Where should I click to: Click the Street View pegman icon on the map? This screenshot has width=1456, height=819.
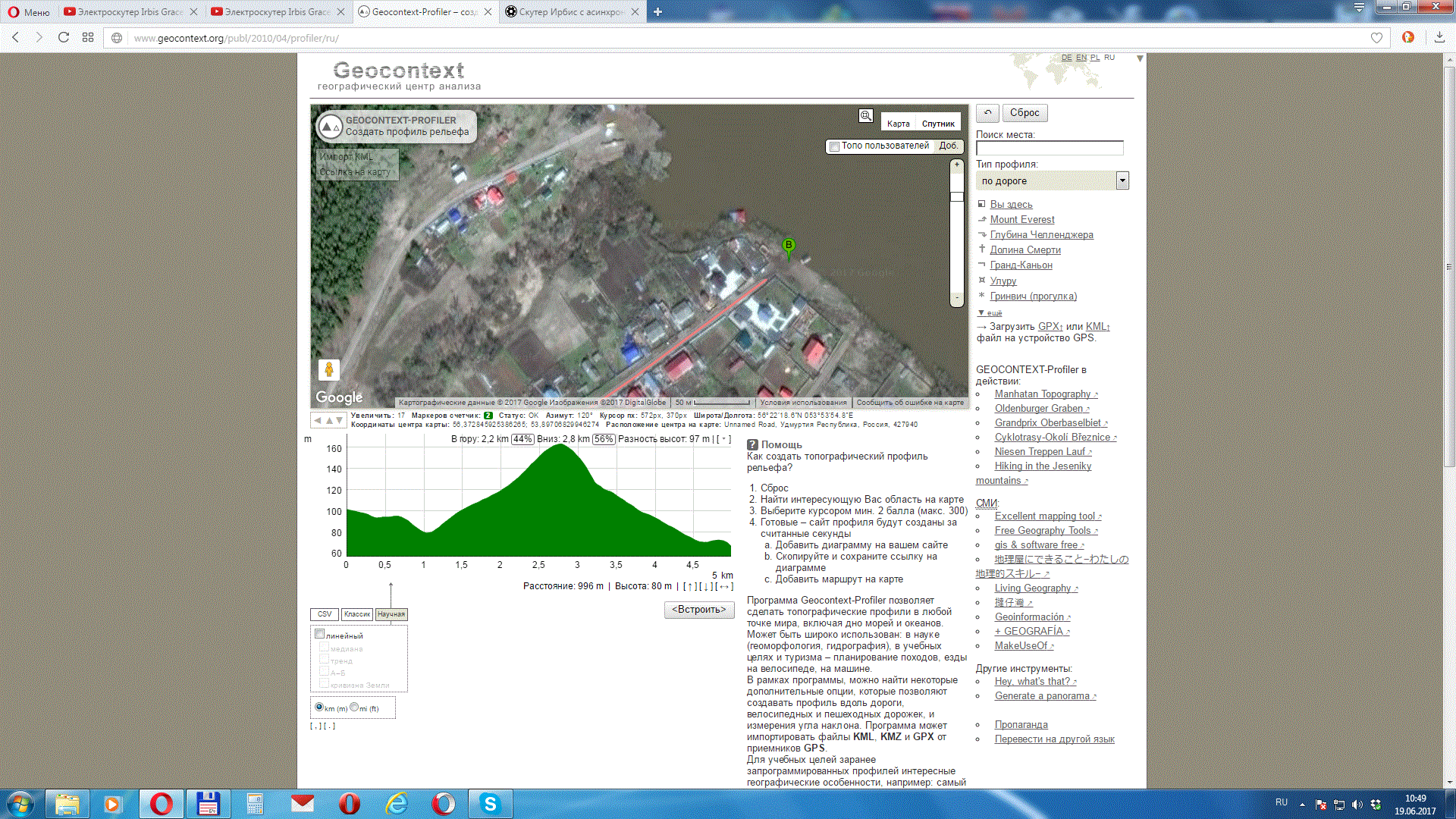329,369
